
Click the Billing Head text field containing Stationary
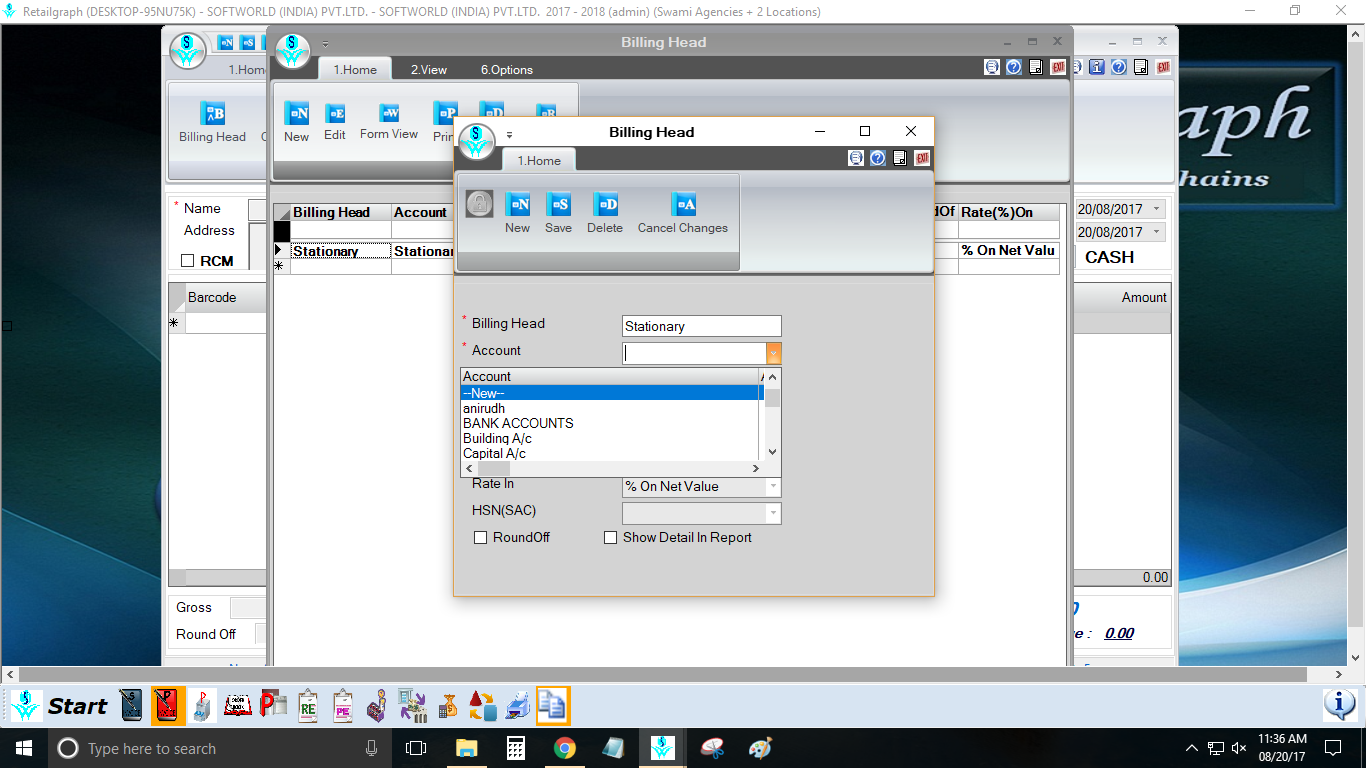click(x=701, y=326)
